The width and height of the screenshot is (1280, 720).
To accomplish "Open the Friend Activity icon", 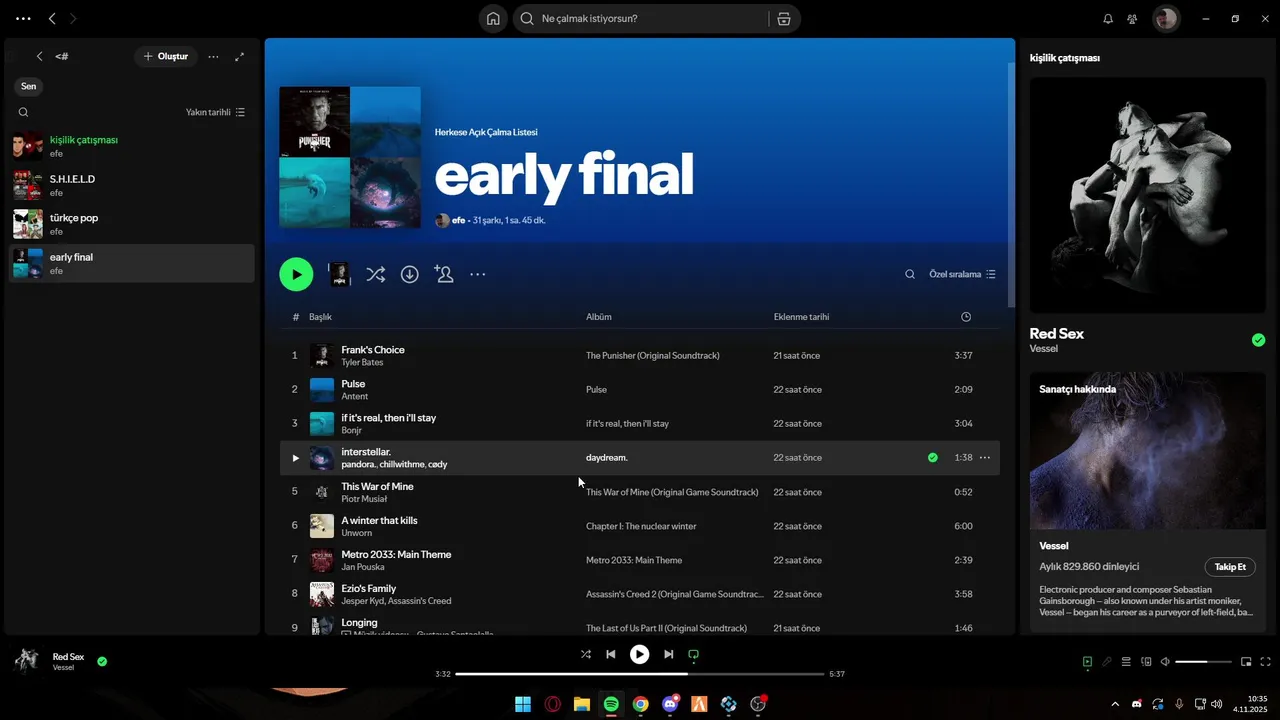I will tap(1132, 18).
